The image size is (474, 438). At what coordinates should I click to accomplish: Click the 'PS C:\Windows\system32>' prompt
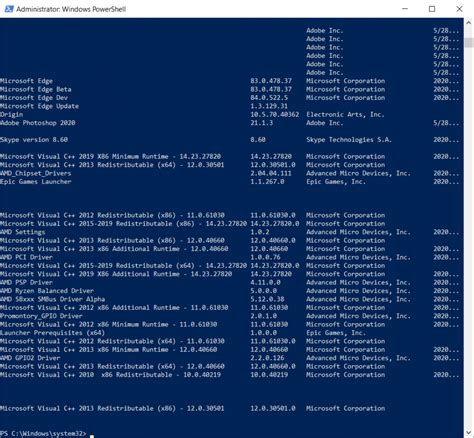pos(43,434)
